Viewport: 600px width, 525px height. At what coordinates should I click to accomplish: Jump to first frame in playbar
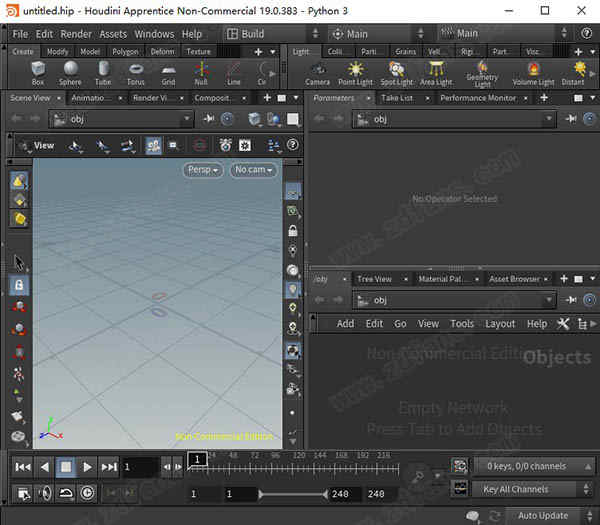click(x=23, y=467)
